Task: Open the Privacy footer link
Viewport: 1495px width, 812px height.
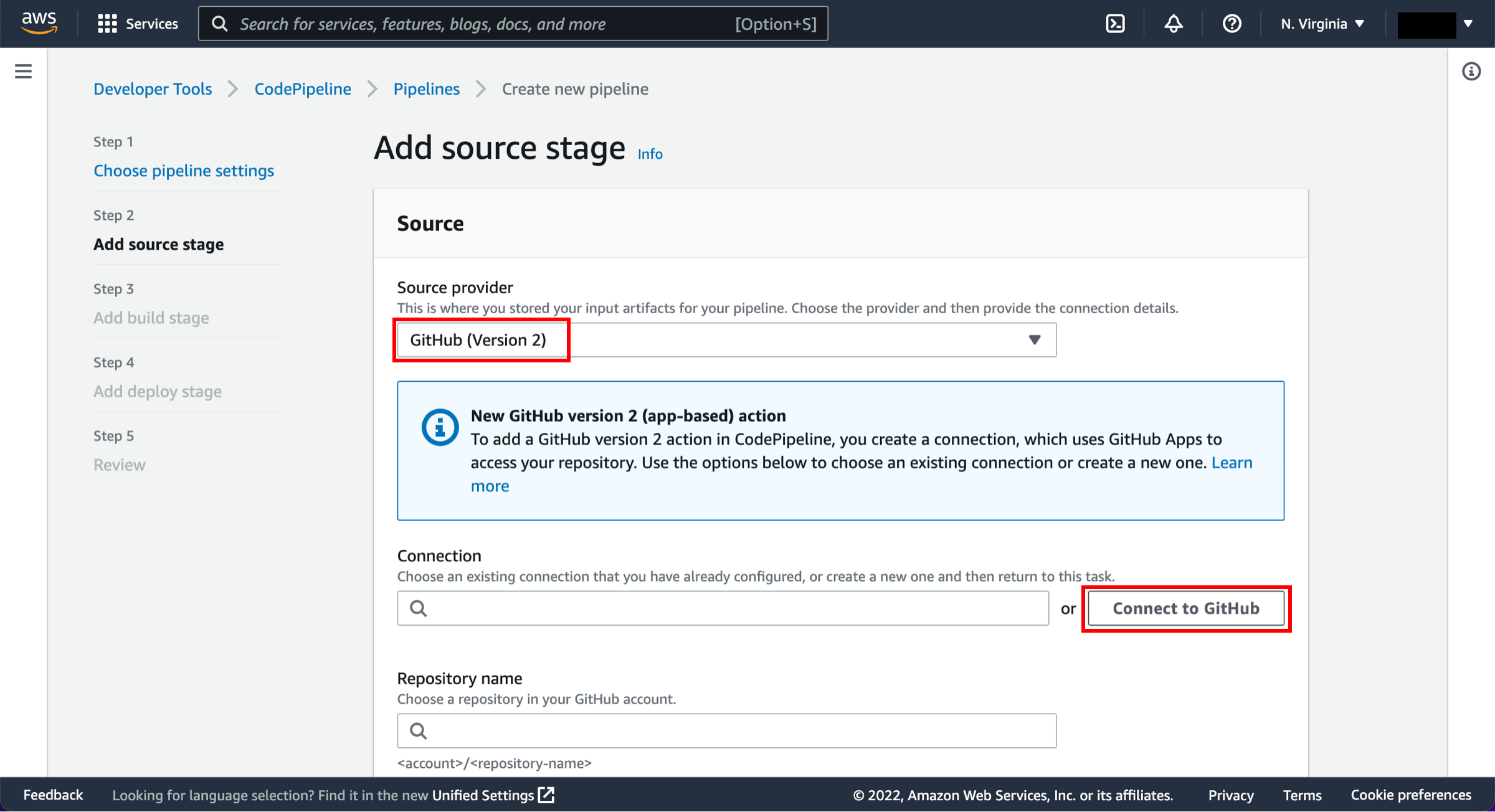Action: point(1230,795)
